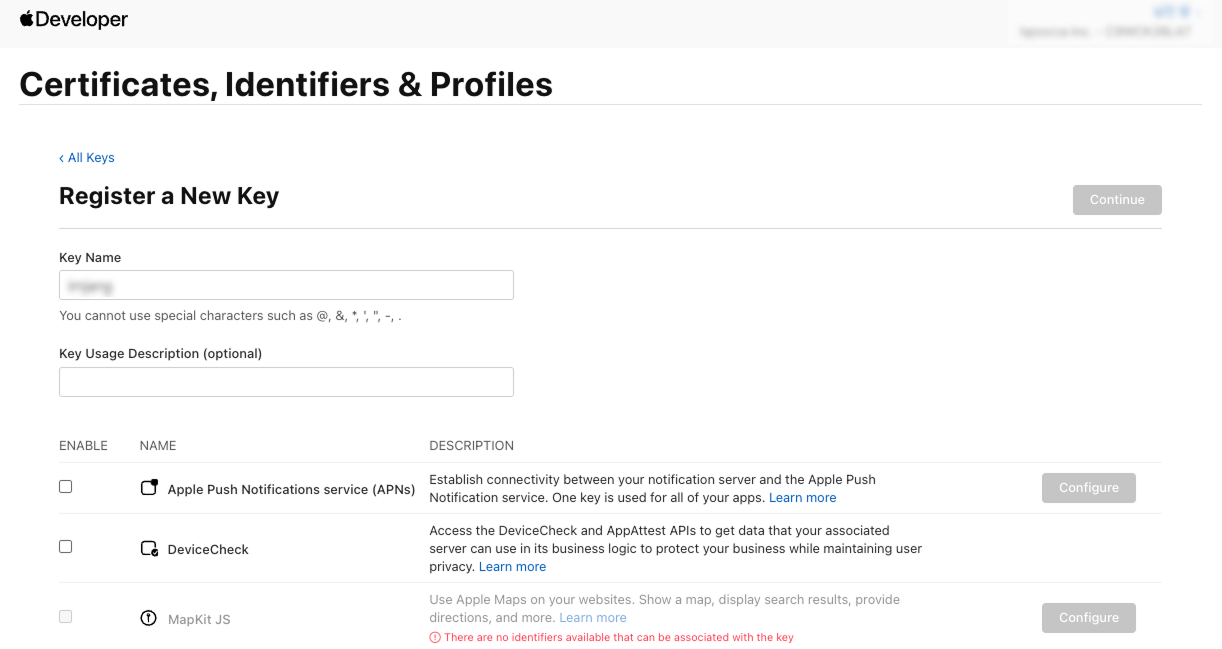Follow the MapKit JS Learn more link
Image resolution: width=1222 pixels, height=649 pixels.
tap(593, 618)
